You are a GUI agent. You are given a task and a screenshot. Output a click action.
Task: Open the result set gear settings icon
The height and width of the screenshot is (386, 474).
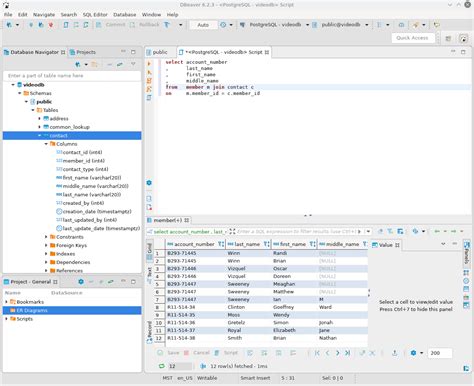tap(413, 353)
